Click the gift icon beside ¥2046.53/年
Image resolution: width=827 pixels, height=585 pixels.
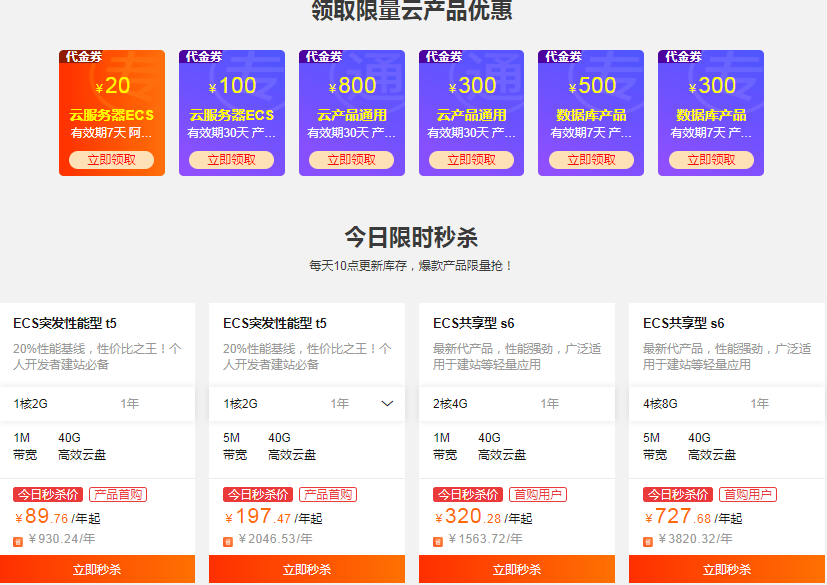tap(228, 541)
